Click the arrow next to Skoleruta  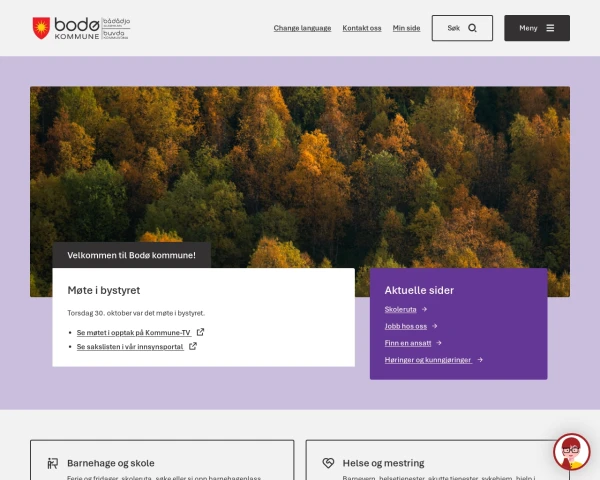point(424,309)
